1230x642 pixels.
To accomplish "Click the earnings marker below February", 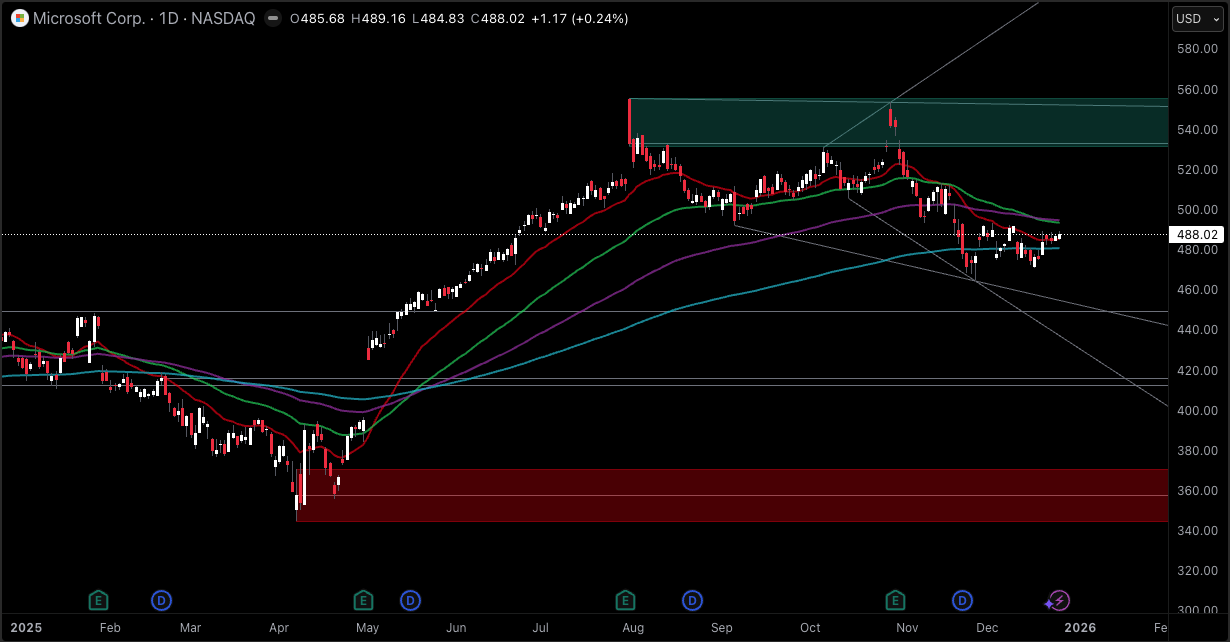I will tap(99, 600).
